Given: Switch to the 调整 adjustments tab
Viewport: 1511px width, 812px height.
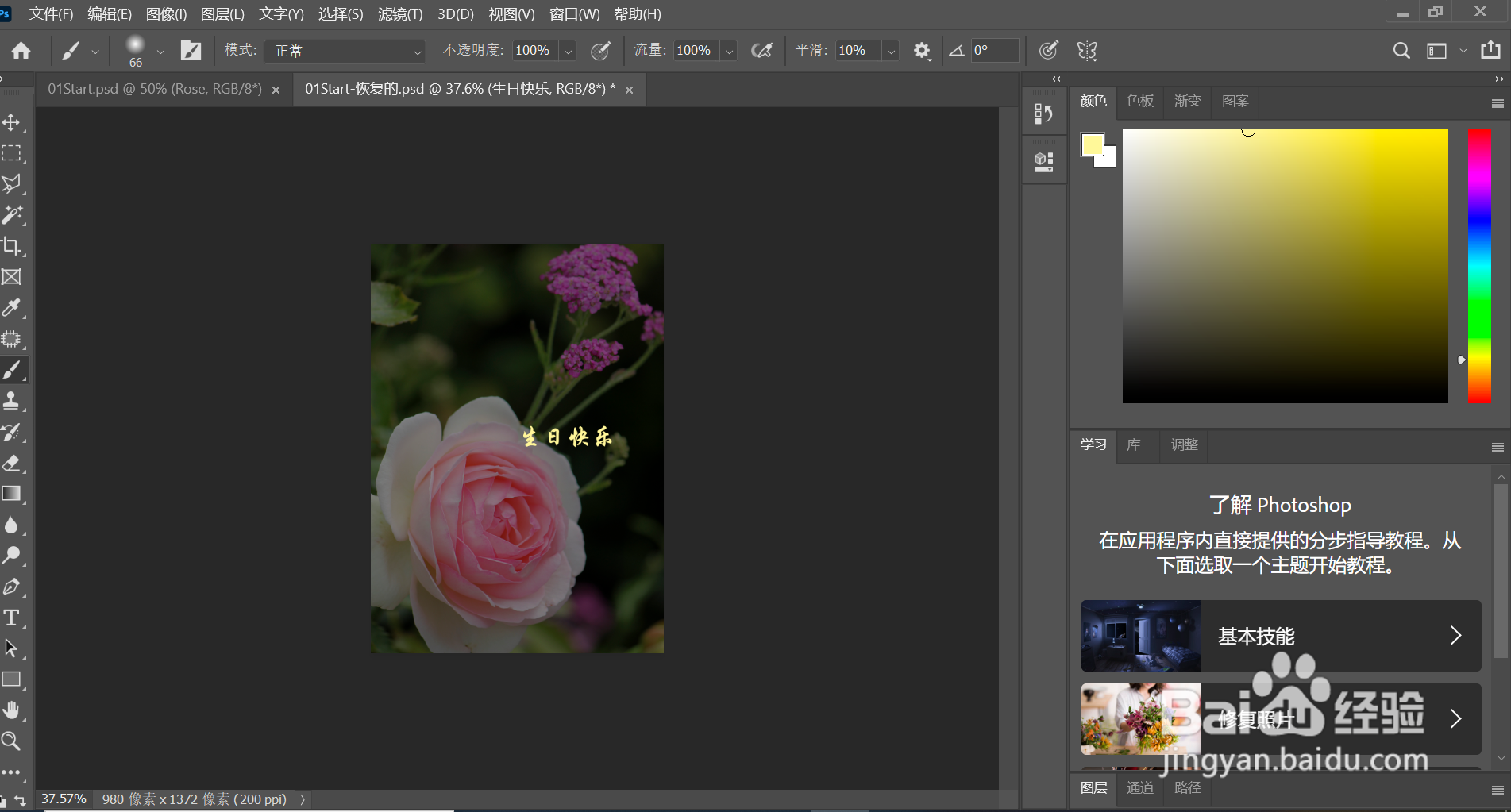Looking at the screenshot, I should tap(1184, 444).
